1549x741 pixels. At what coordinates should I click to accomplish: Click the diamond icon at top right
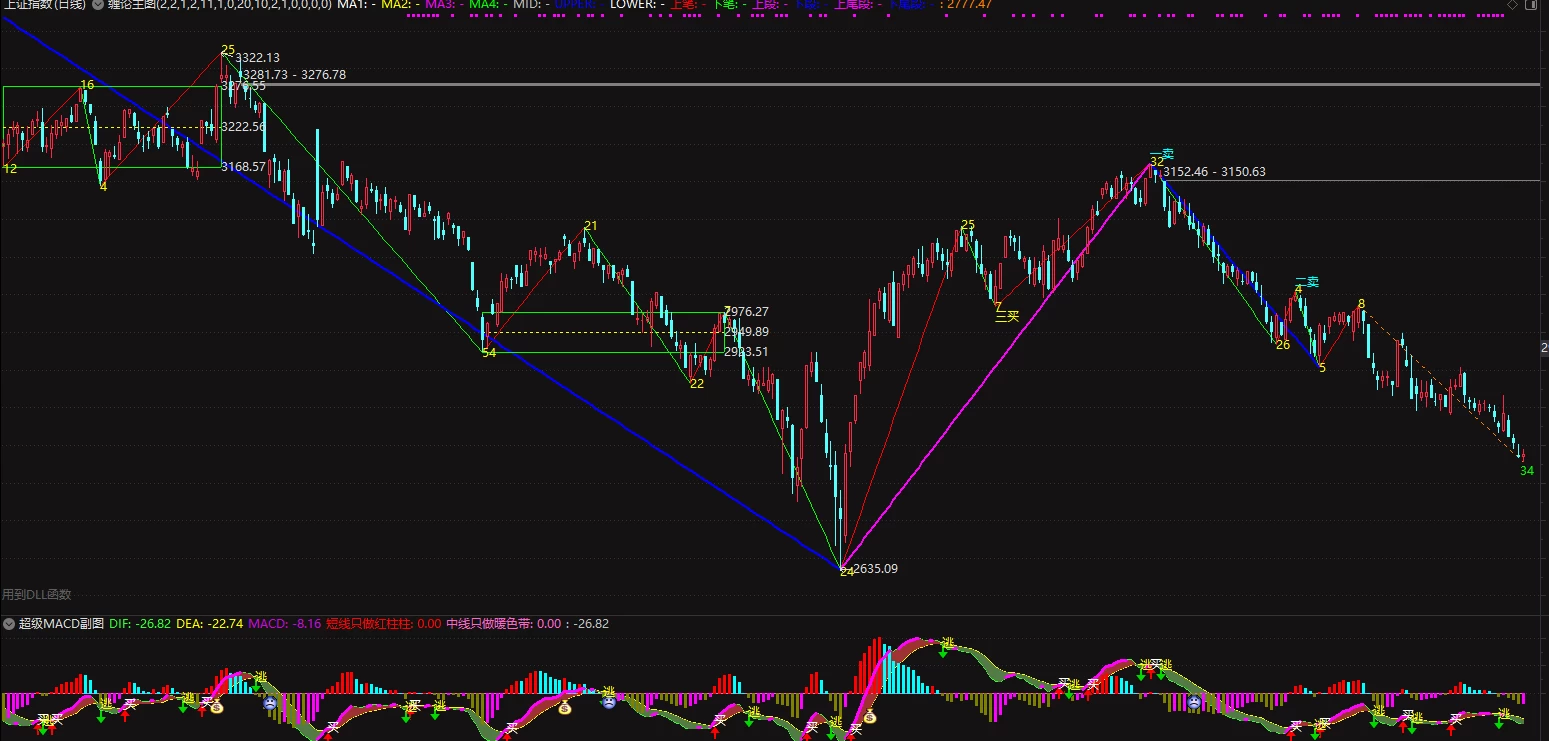(x=1512, y=5)
